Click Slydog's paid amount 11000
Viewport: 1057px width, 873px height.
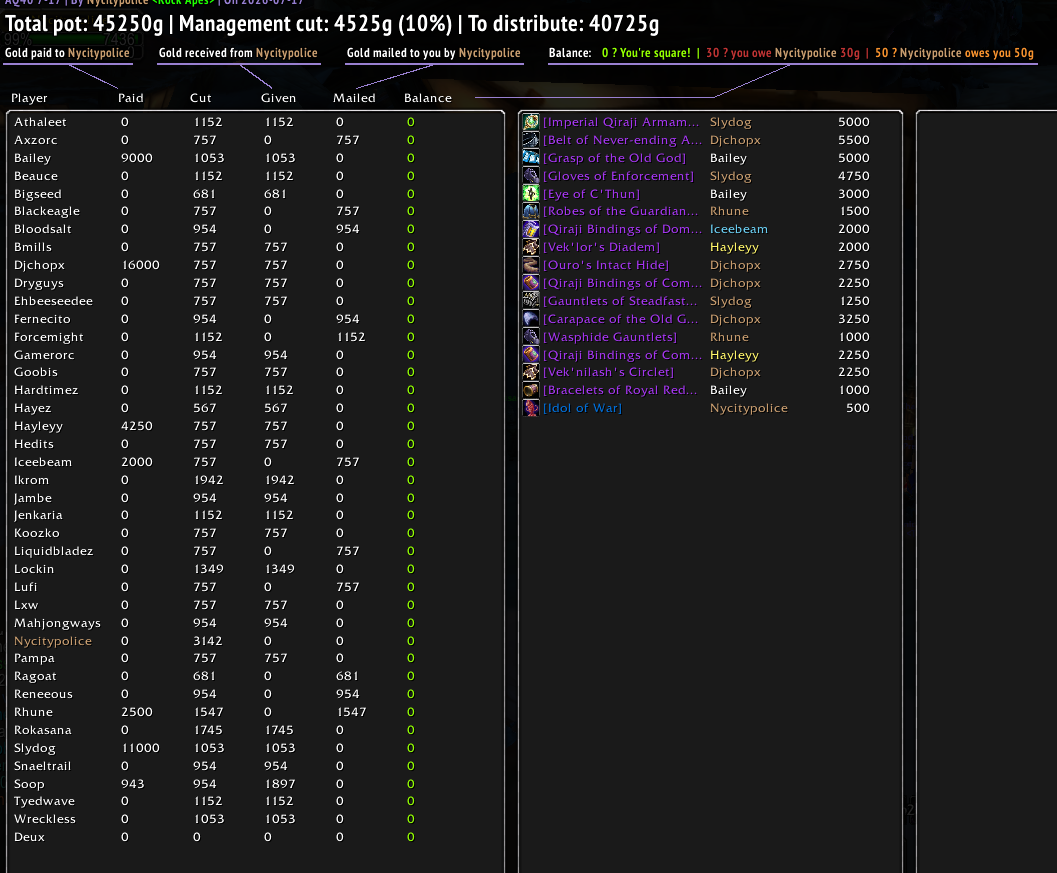(x=140, y=748)
